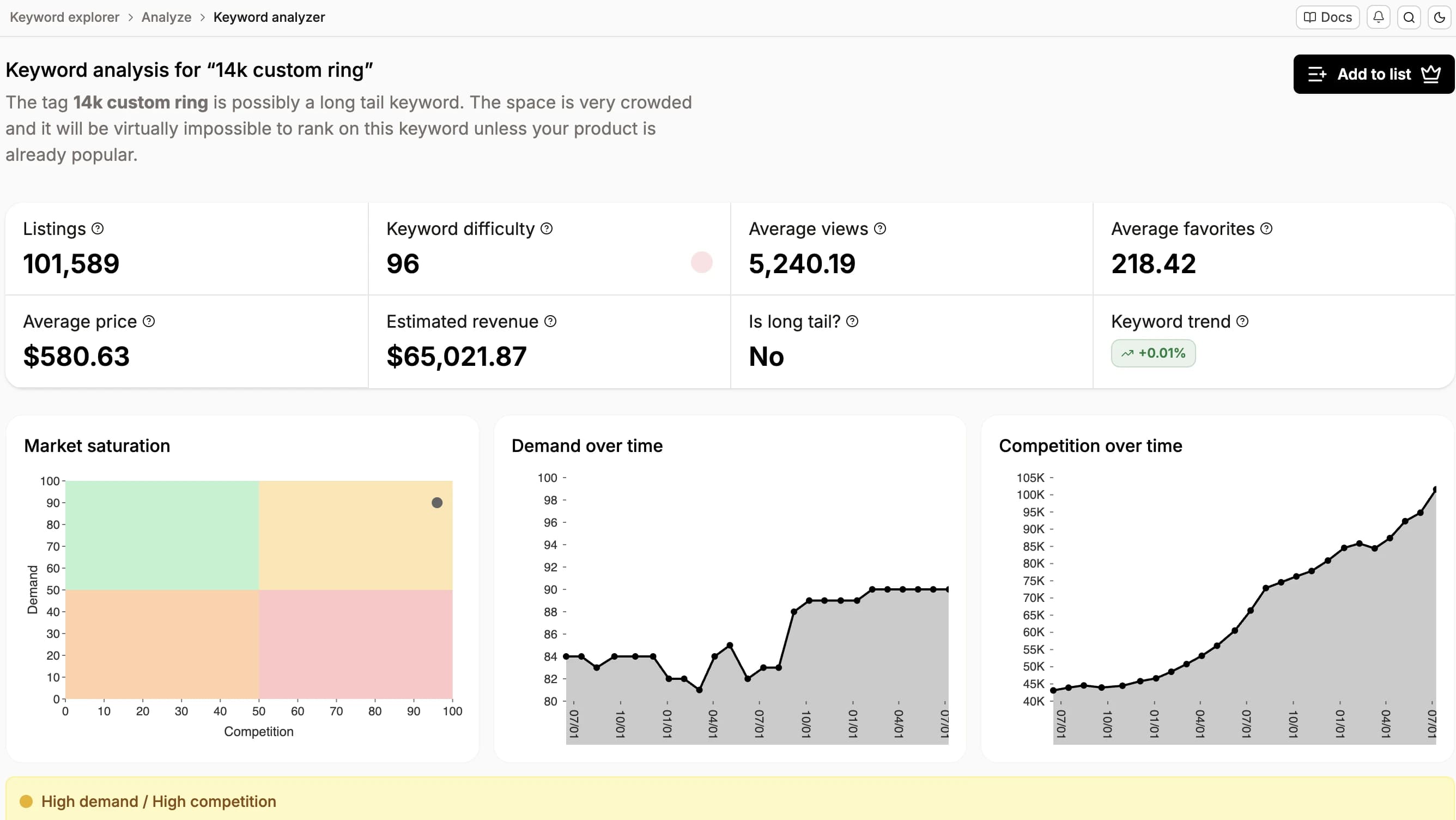Click the final Competition over time point

tap(1435, 489)
